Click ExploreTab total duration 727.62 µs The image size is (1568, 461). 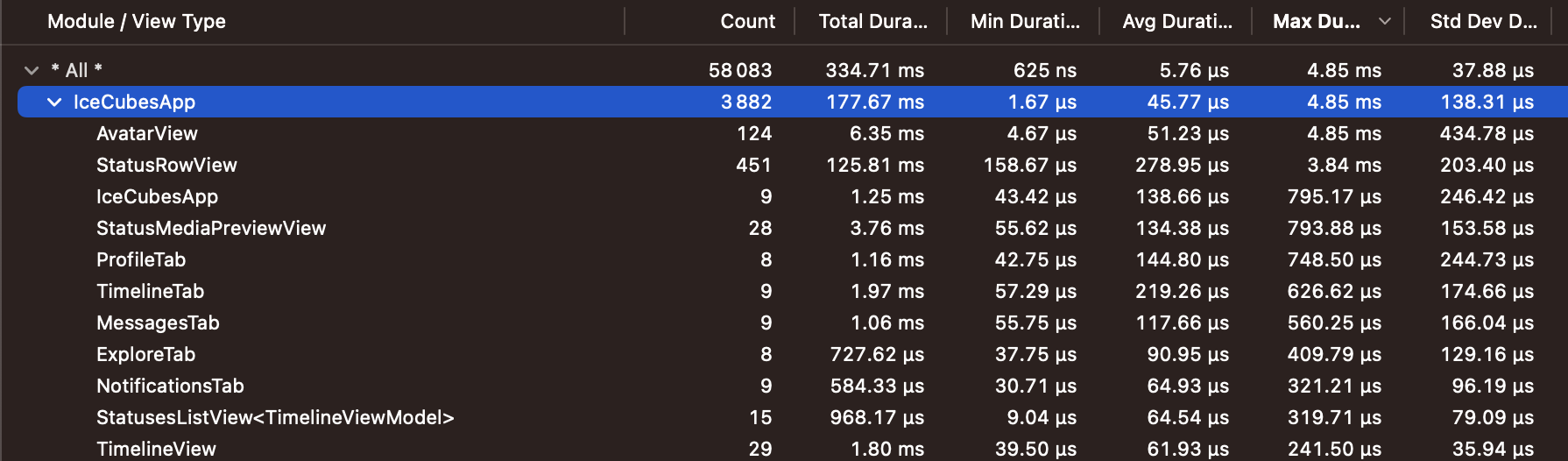click(x=877, y=354)
